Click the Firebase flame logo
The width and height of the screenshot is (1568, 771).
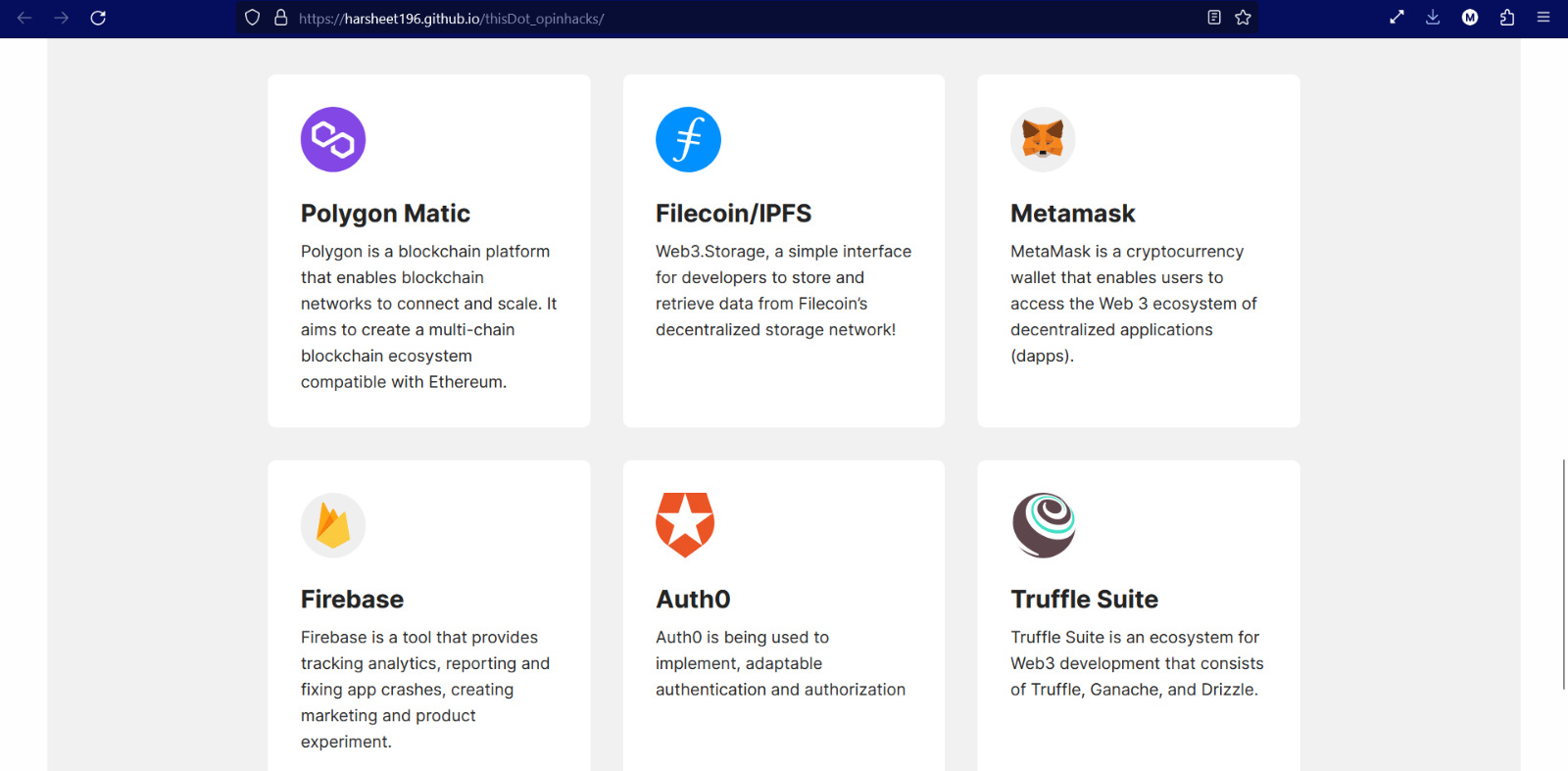(x=333, y=525)
